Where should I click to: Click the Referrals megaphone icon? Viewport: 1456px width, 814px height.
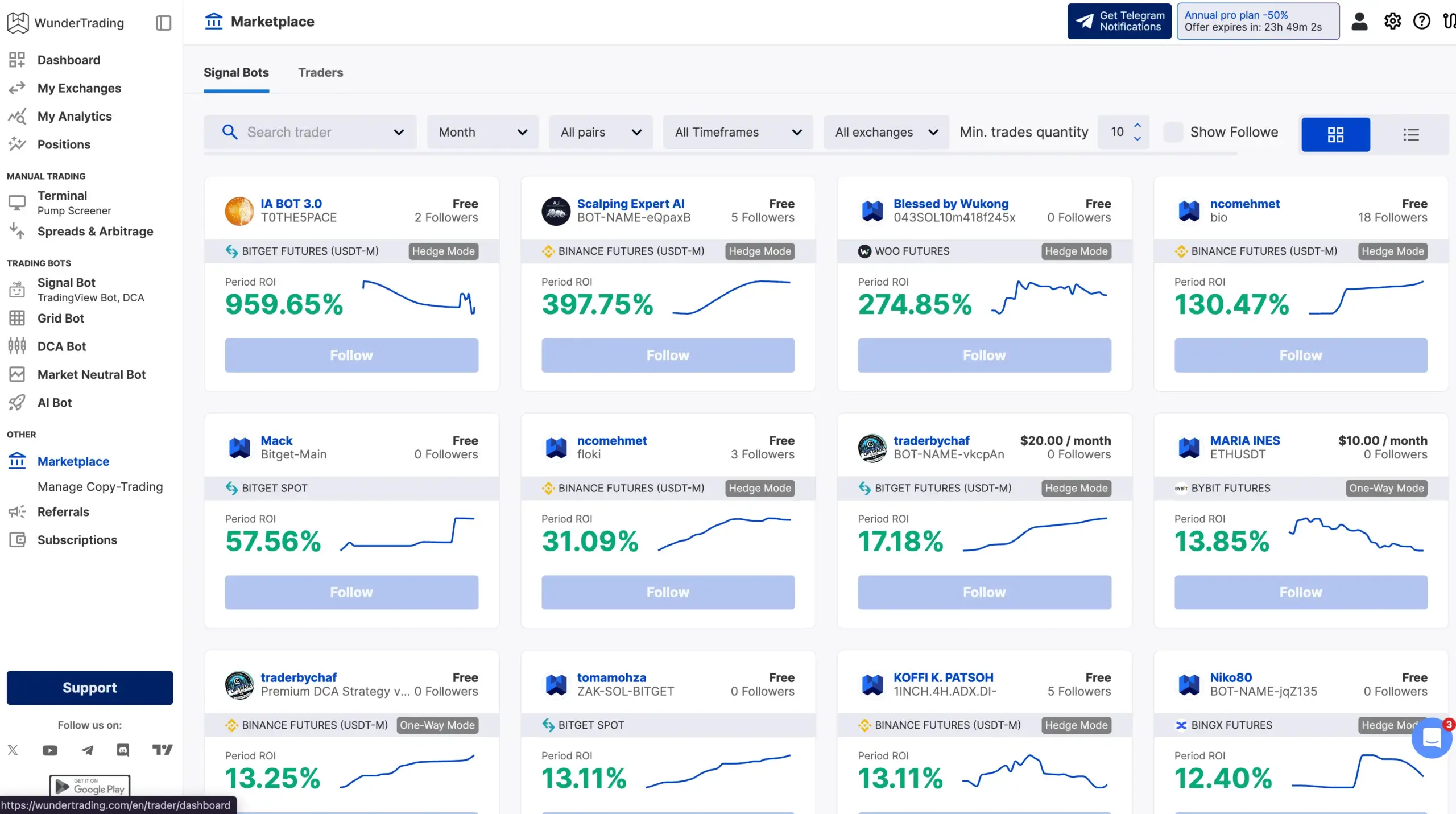click(17, 511)
